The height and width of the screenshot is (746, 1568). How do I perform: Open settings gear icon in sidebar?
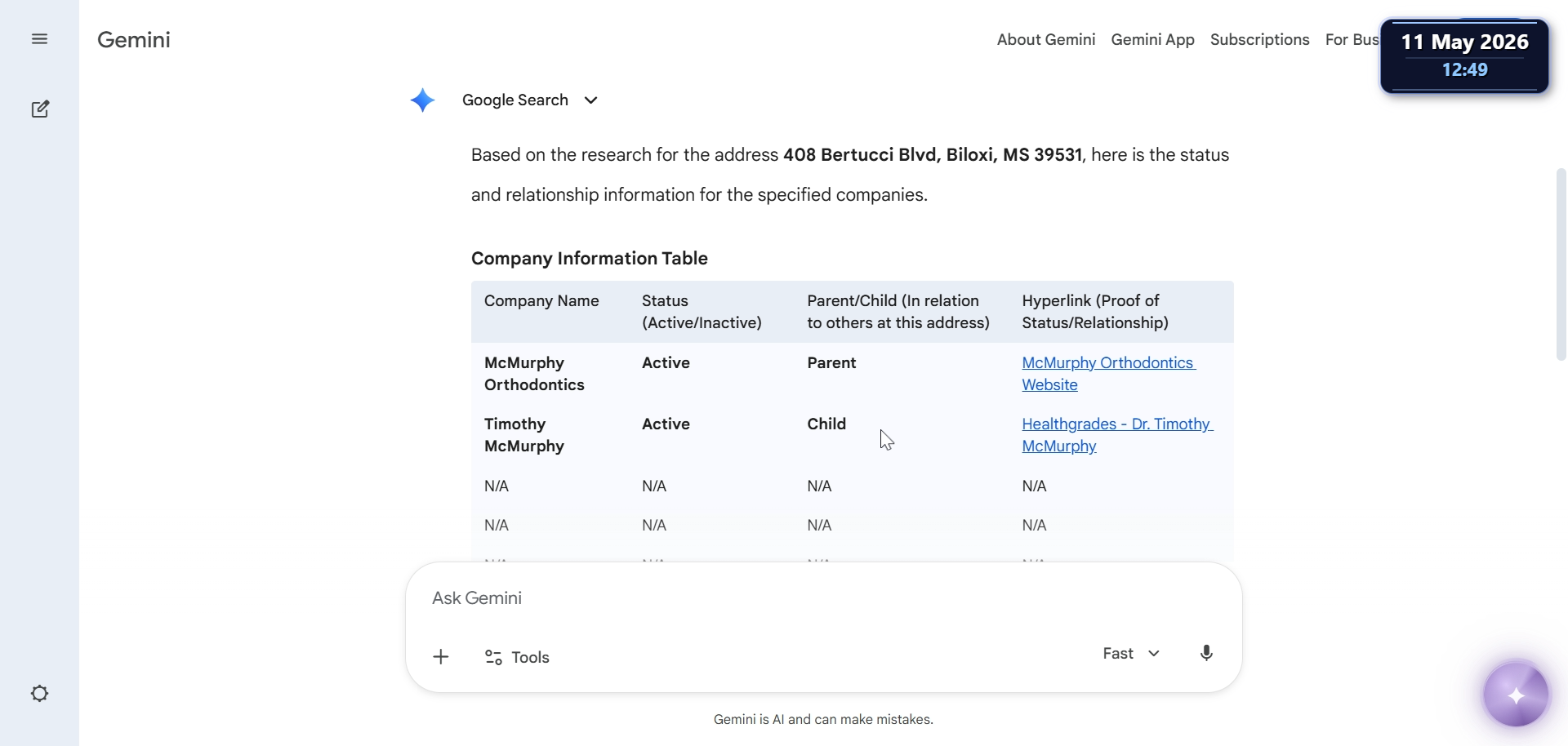[x=39, y=694]
